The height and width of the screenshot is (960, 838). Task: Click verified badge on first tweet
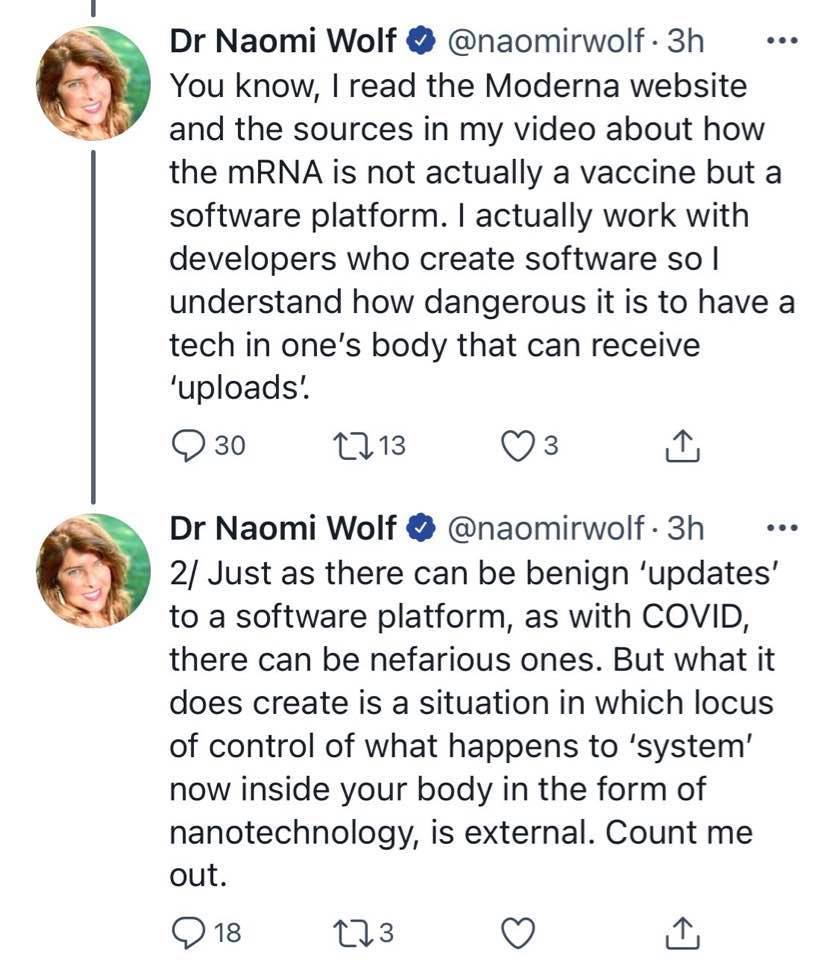pyautogui.click(x=422, y=42)
